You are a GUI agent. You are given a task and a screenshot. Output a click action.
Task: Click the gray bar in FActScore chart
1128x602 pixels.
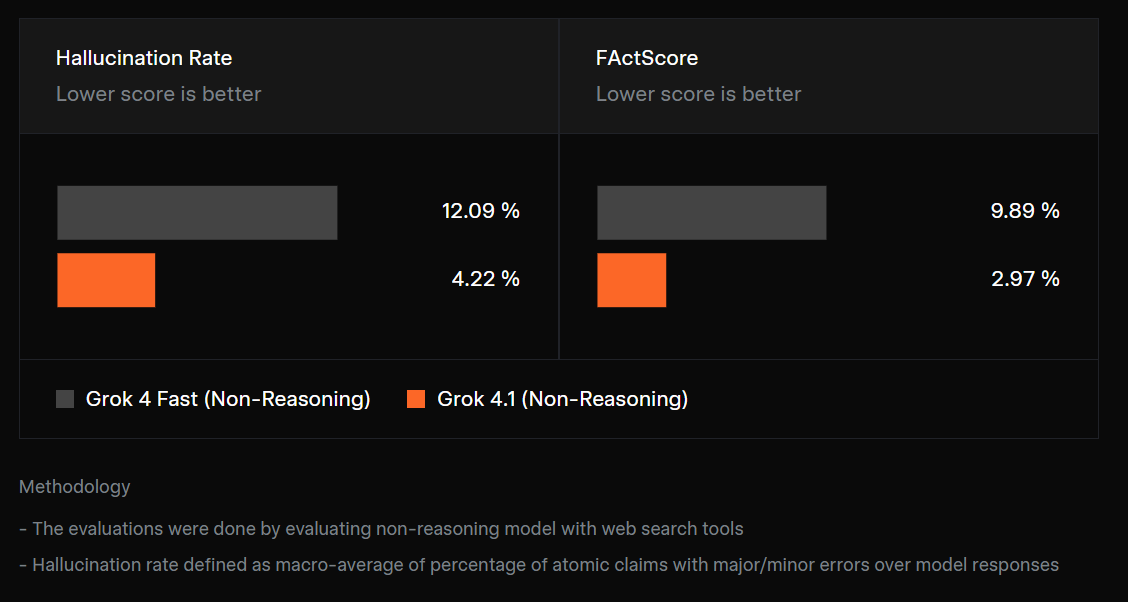click(711, 212)
